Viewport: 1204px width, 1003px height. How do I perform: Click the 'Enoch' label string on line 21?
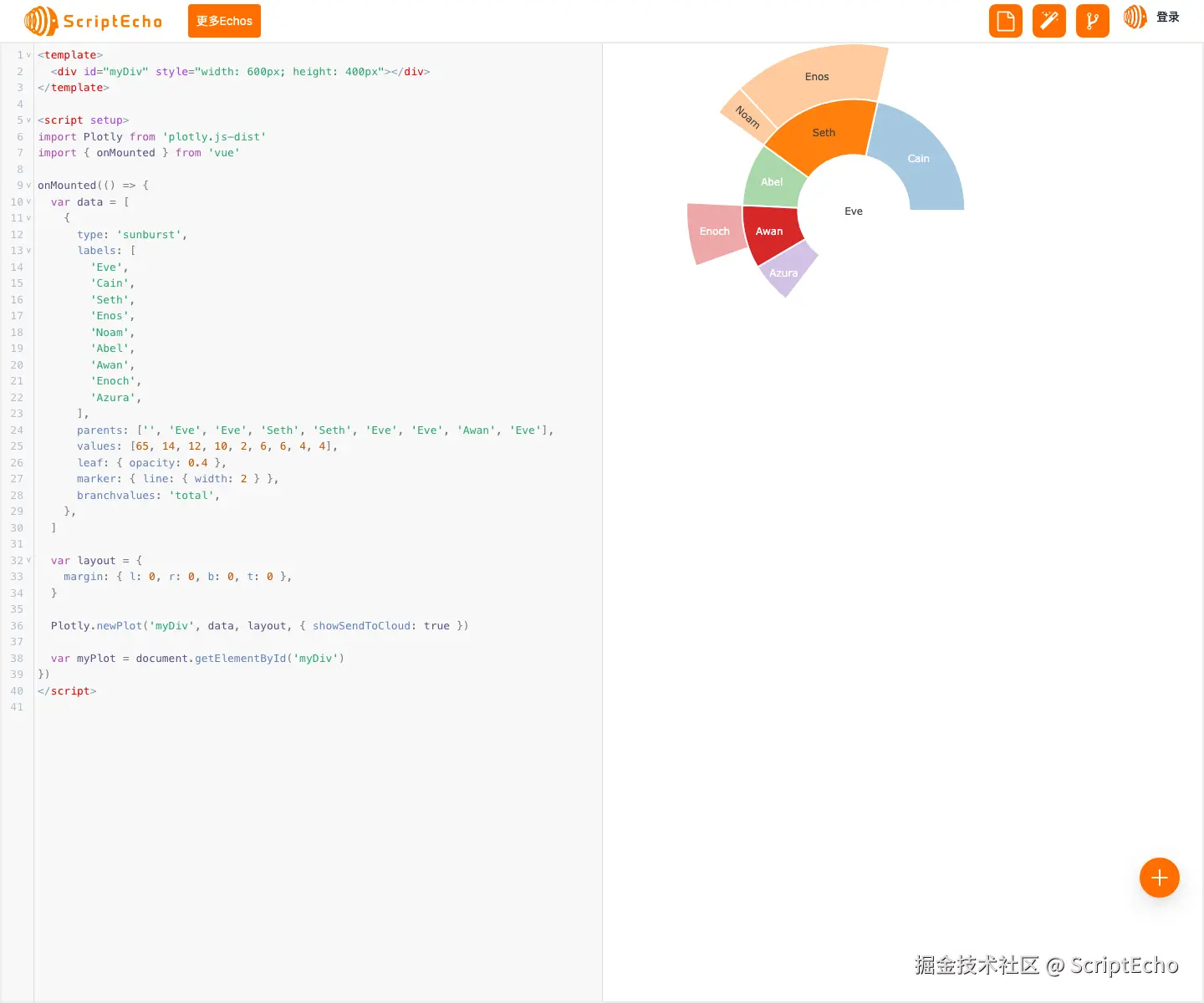[113, 381]
